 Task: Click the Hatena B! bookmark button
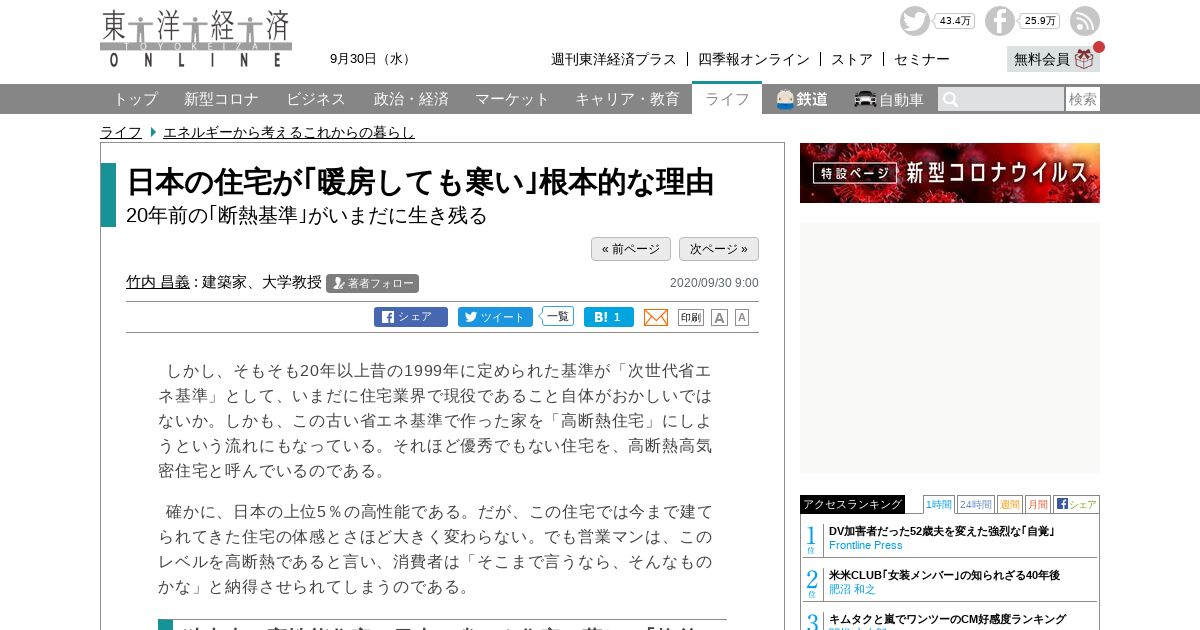coord(609,317)
